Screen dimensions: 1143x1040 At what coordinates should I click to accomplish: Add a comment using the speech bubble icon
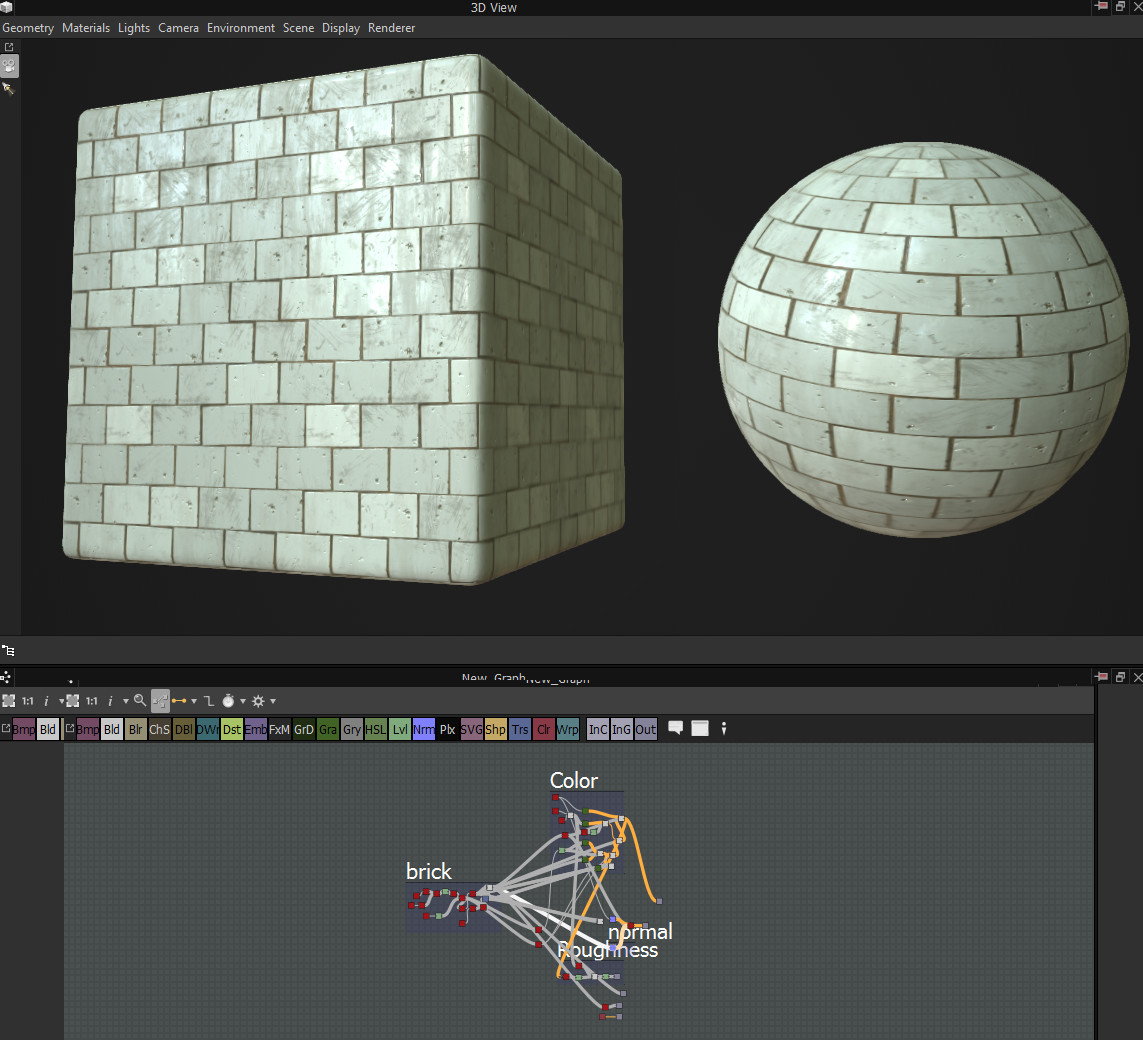(675, 728)
